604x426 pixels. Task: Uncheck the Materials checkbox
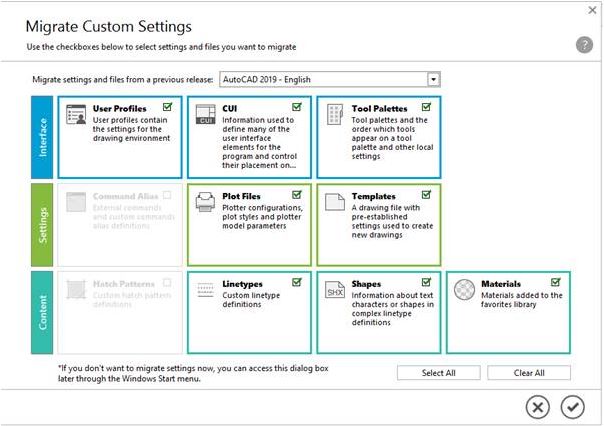point(556,282)
